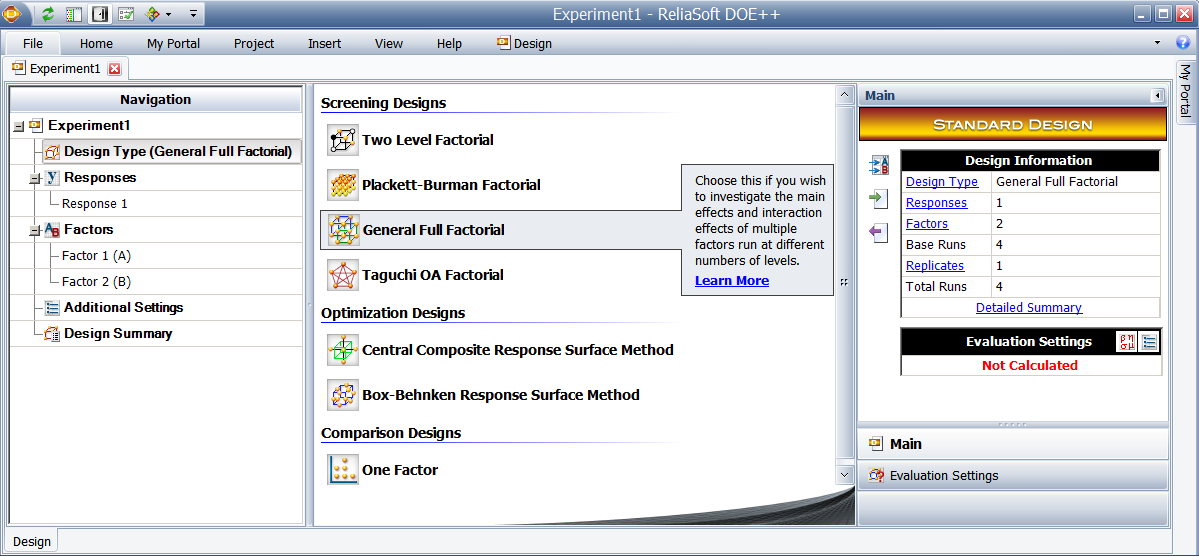Choose the Box-Behnken Response Surface icon
Image resolution: width=1199 pixels, height=556 pixels.
click(x=343, y=395)
